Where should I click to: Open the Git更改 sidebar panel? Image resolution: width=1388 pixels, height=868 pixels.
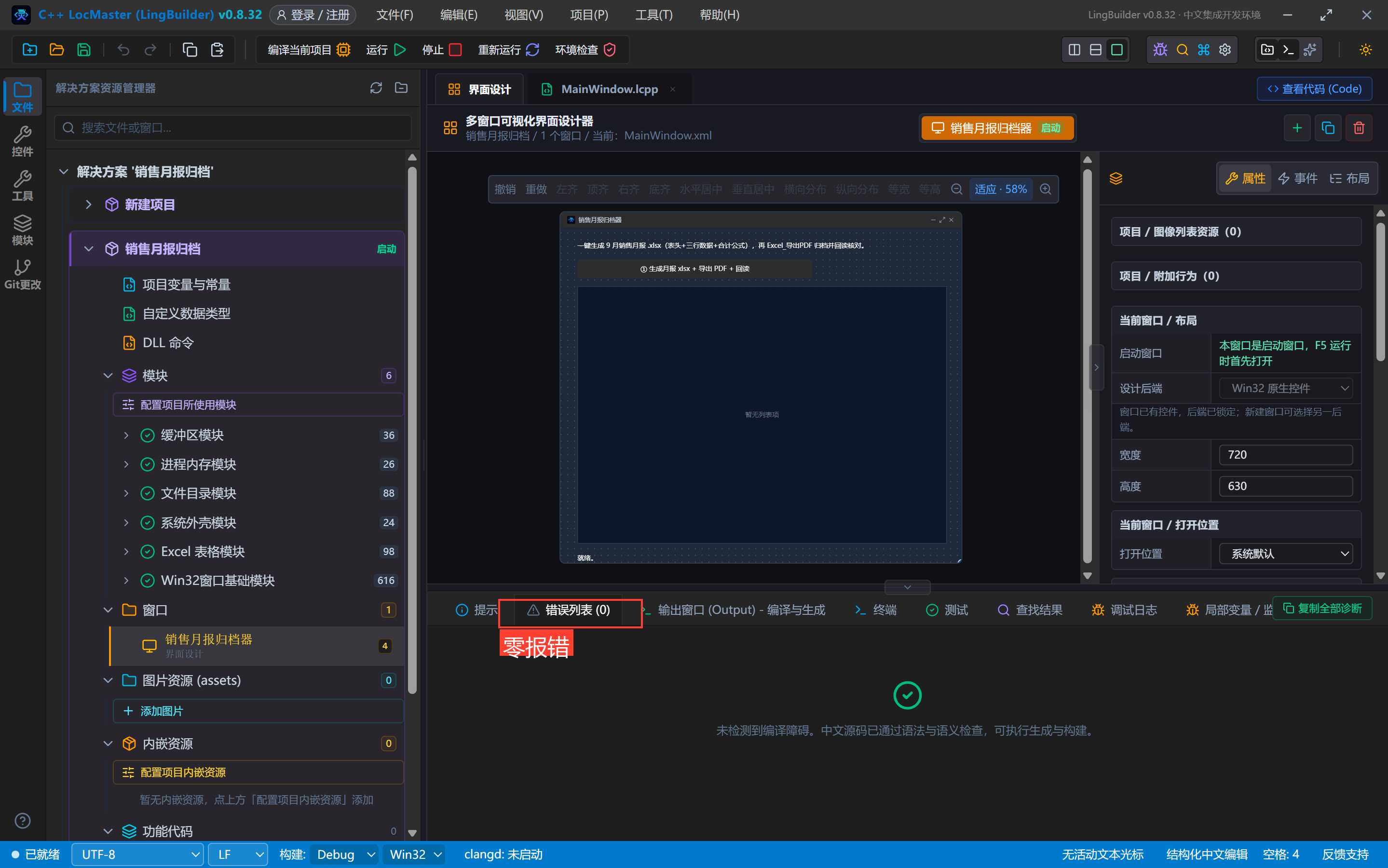click(x=22, y=274)
